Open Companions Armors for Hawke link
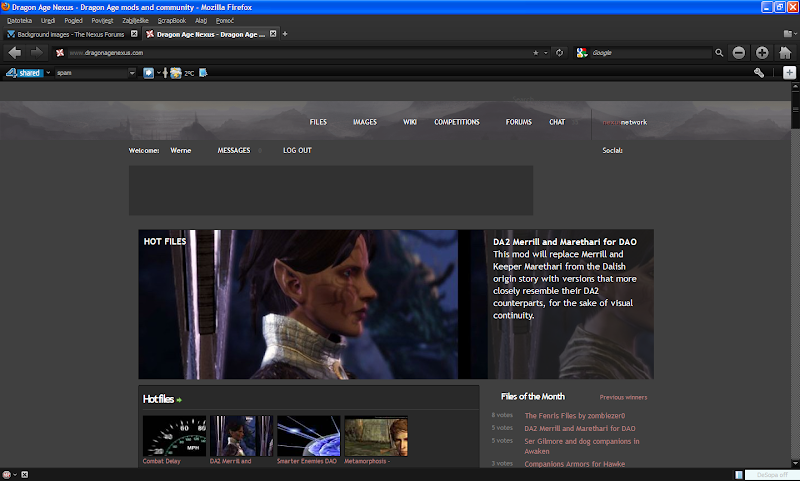Viewport: 800px width, 481px height. (x=574, y=464)
